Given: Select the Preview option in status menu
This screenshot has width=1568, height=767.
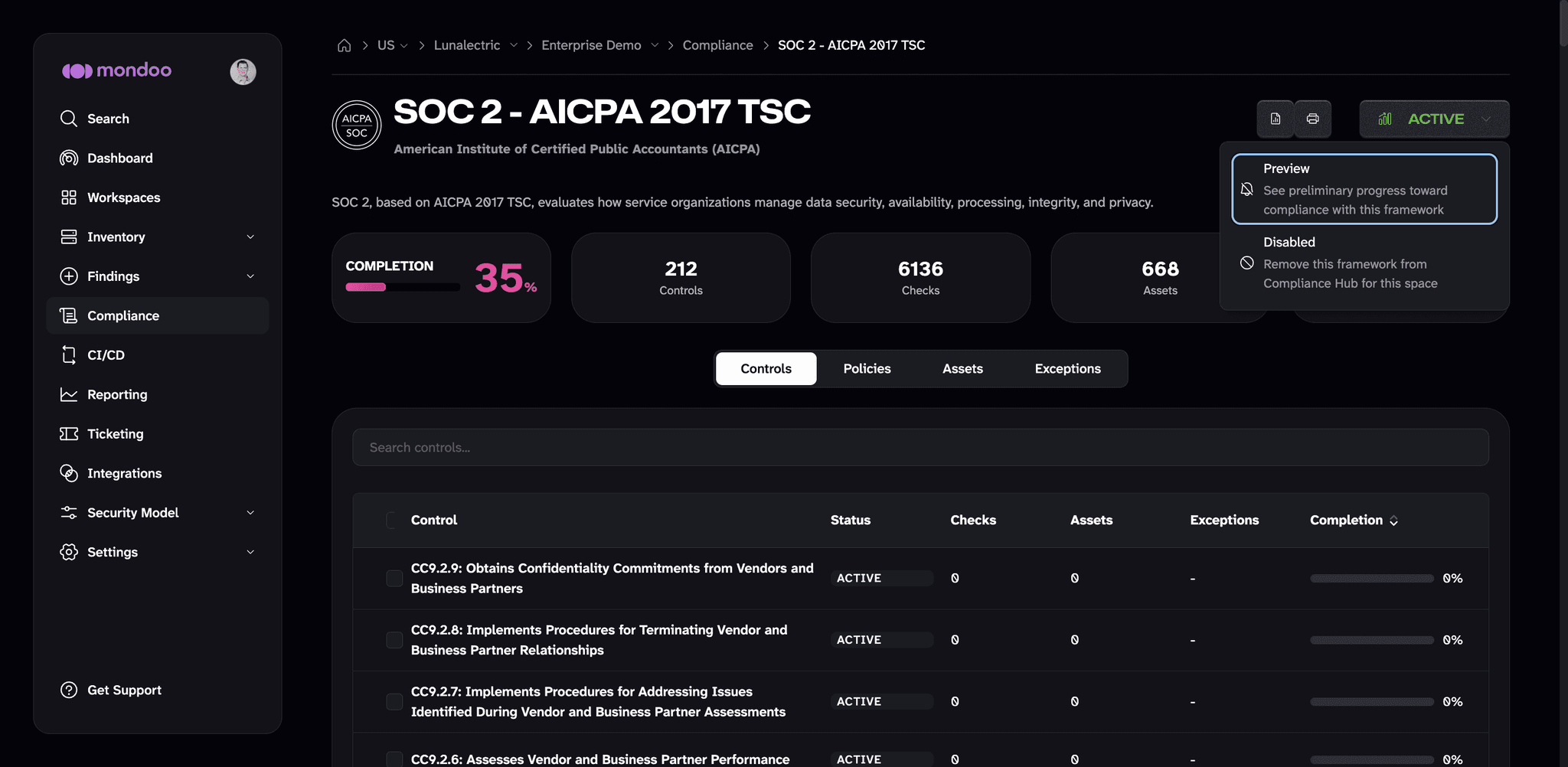Looking at the screenshot, I should [x=1364, y=189].
